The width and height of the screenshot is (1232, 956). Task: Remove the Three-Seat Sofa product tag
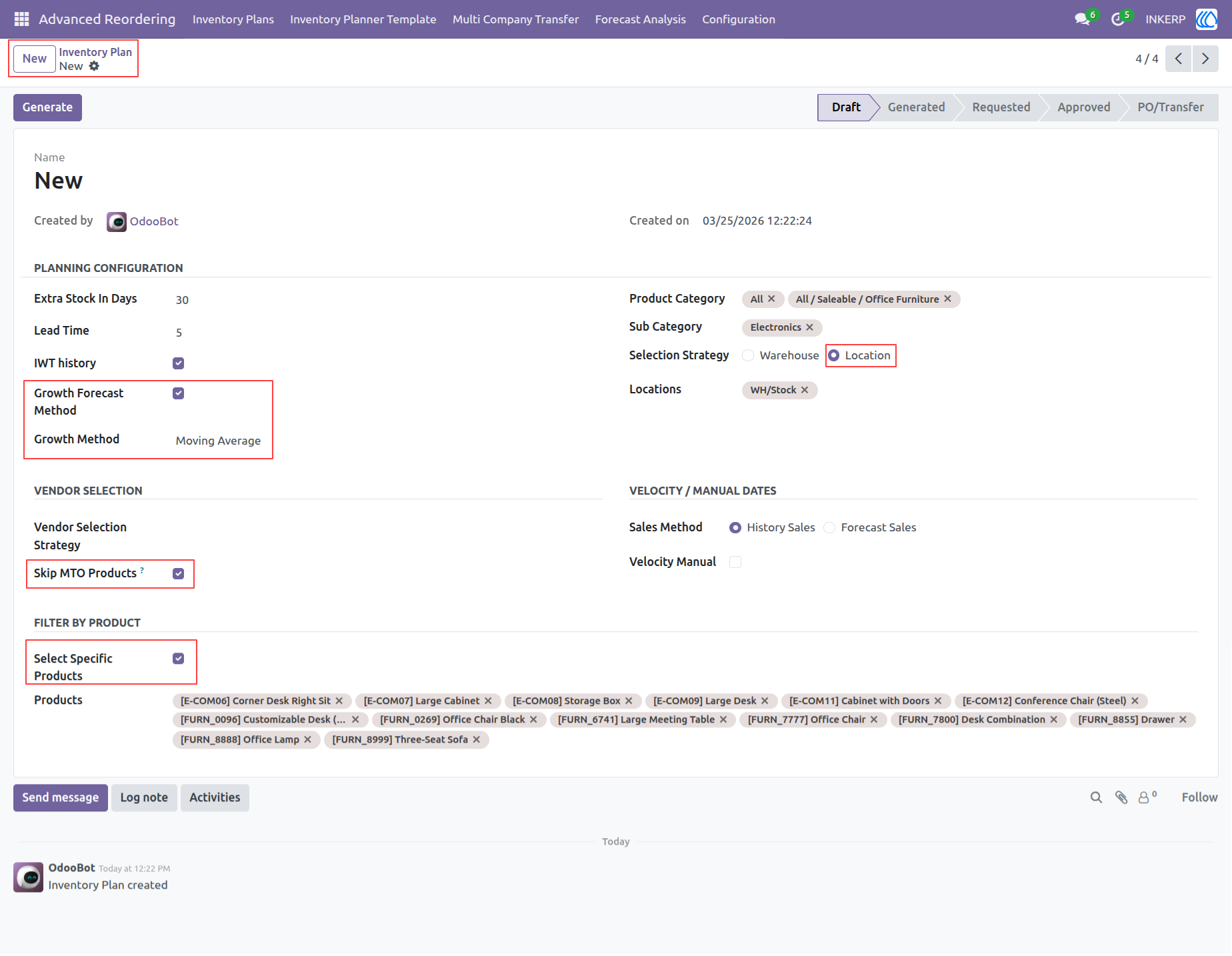[476, 739]
